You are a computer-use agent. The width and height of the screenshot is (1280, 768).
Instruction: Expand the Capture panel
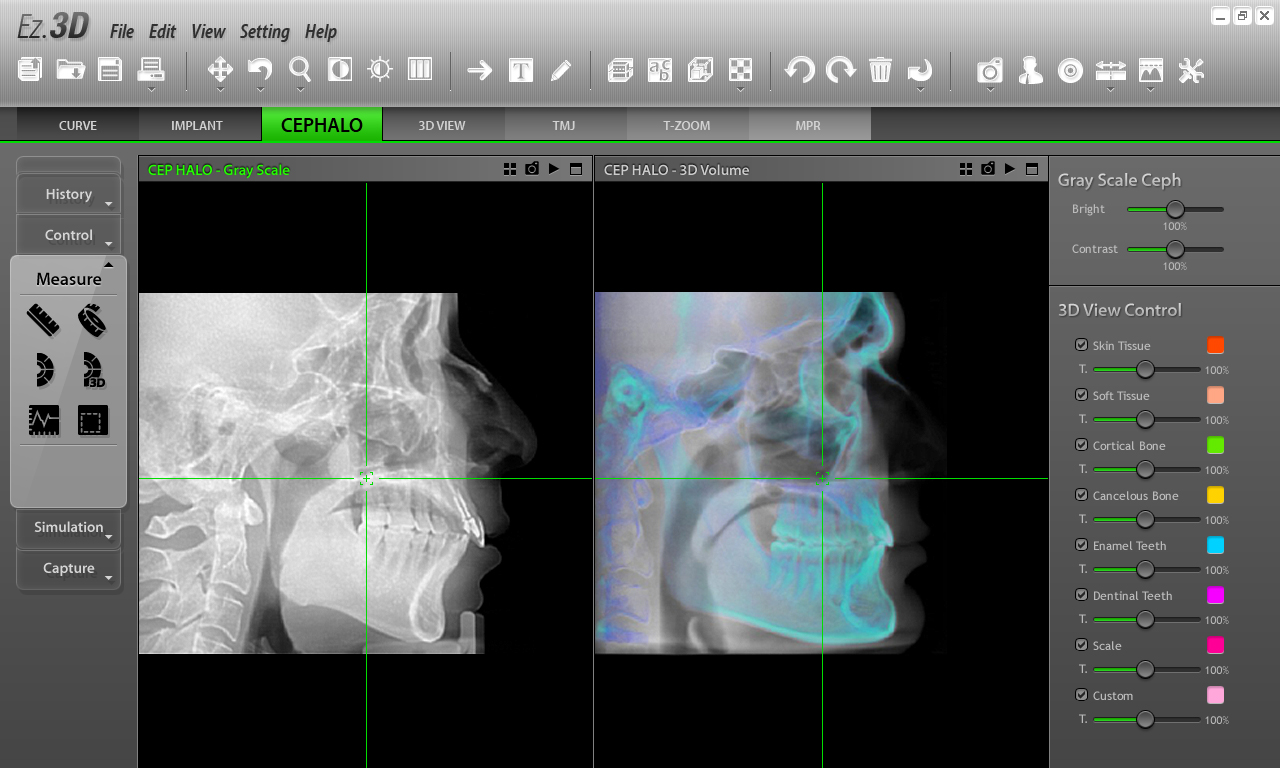click(69, 569)
